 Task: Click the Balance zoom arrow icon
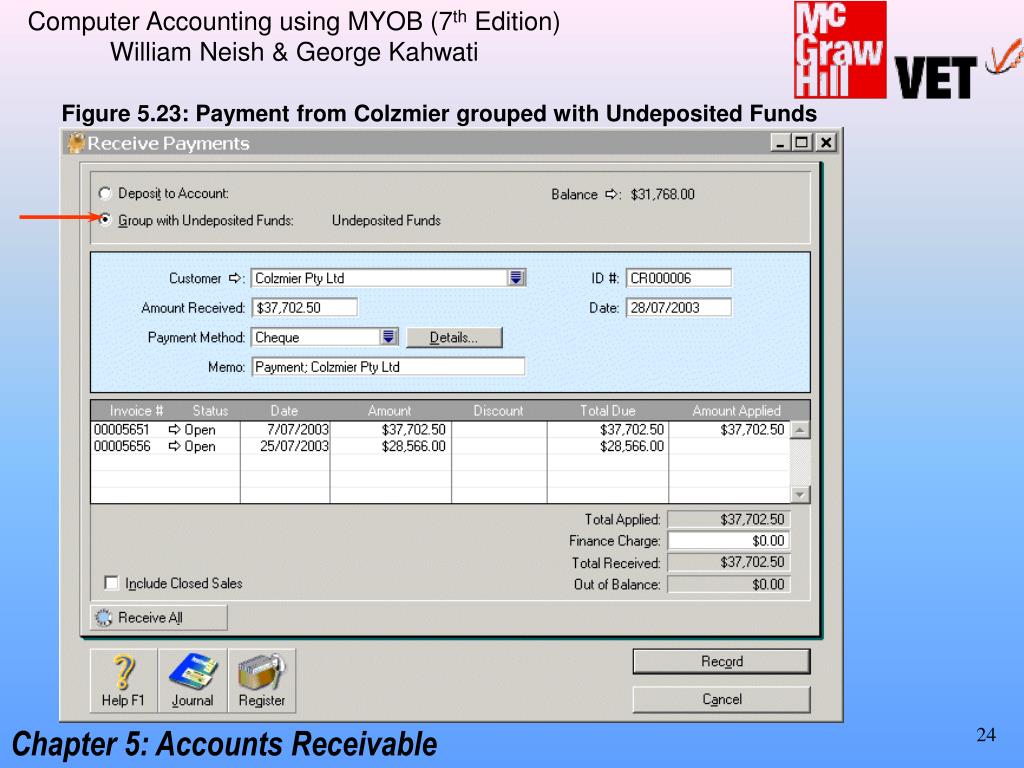[611, 194]
